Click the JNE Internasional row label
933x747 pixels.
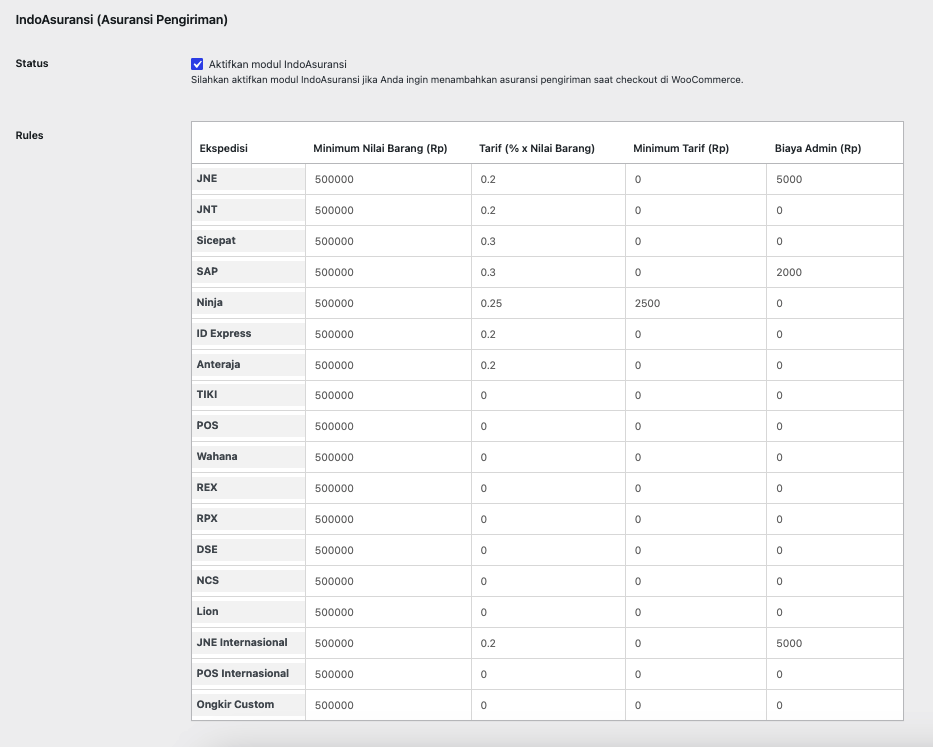pos(242,642)
